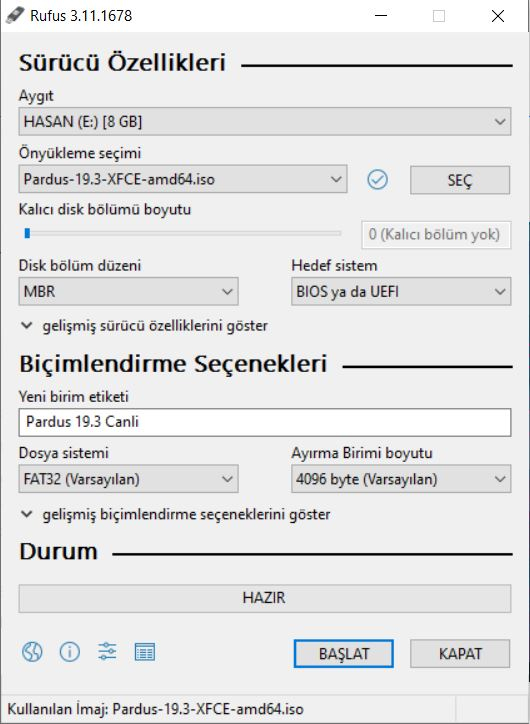Click the checksum checkmark icon beside SEÇ
The width and height of the screenshot is (530, 724).
378,180
